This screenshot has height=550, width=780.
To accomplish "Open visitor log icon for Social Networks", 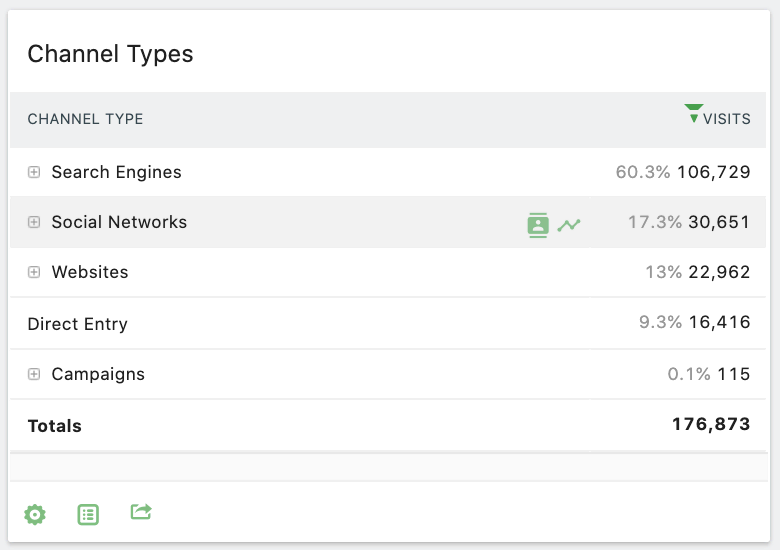I will [x=538, y=225].
